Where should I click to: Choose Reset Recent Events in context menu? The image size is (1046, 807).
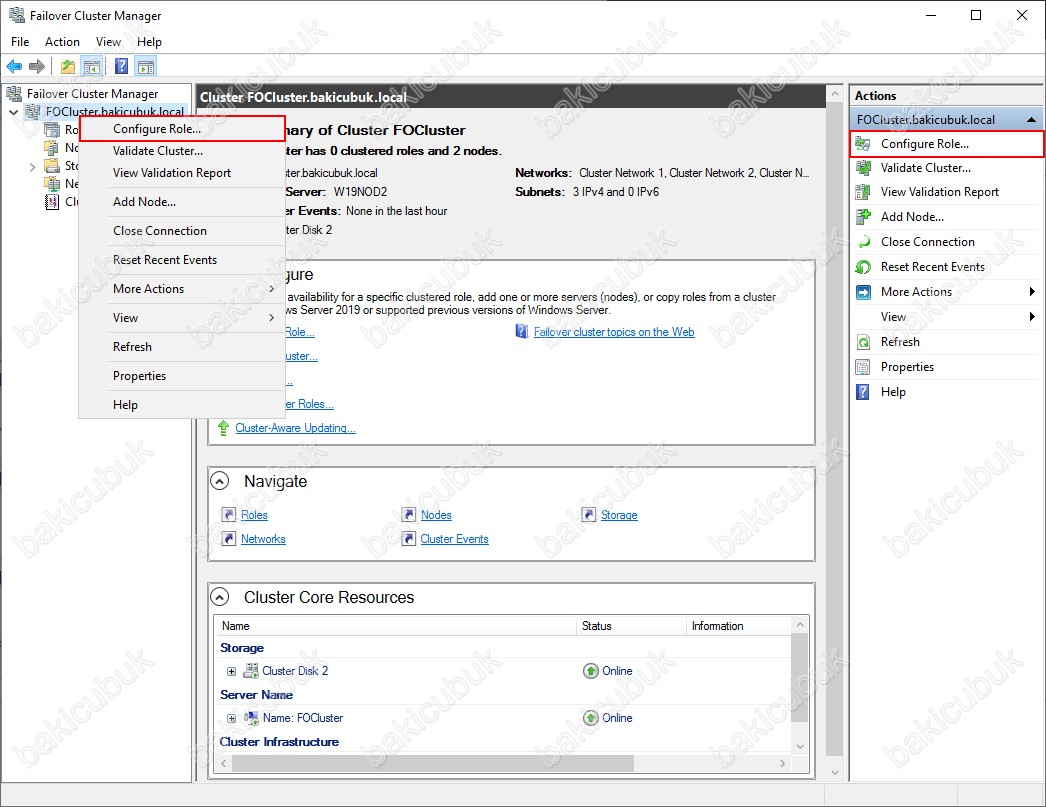coord(182,259)
